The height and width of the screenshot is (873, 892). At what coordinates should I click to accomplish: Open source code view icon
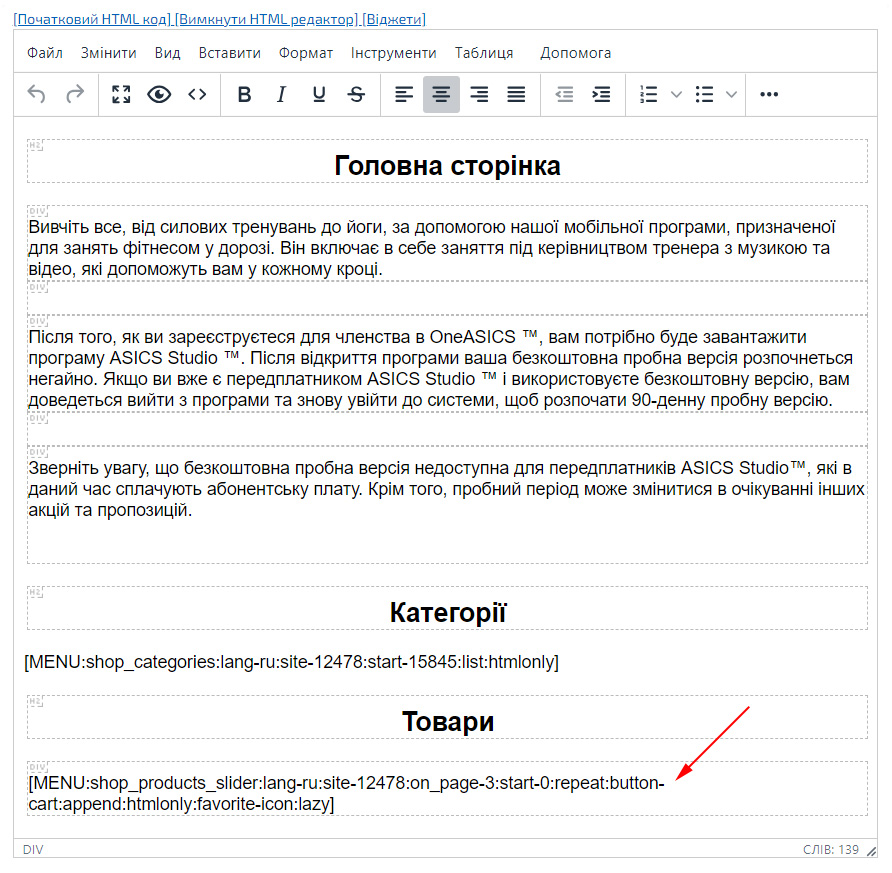(x=197, y=94)
